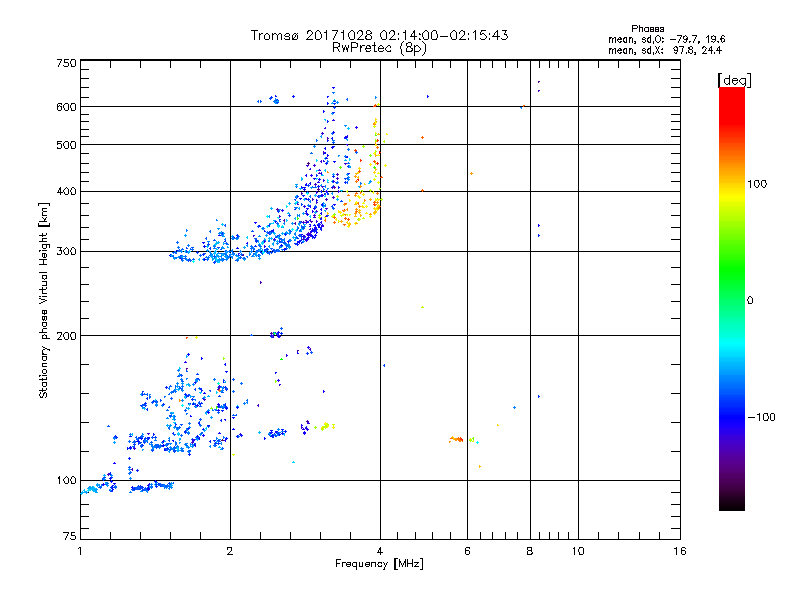This screenshot has height=600, width=800.
Task: Click the colorbar label '-100'
Action: click(x=761, y=417)
